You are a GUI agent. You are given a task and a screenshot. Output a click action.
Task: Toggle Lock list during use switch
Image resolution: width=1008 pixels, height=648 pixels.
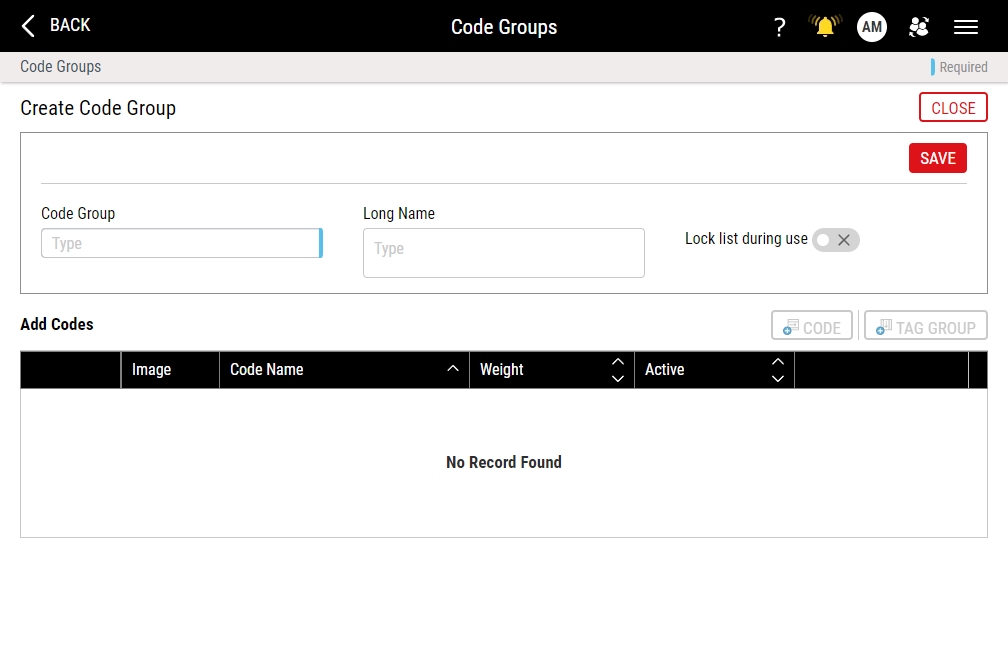coord(835,240)
